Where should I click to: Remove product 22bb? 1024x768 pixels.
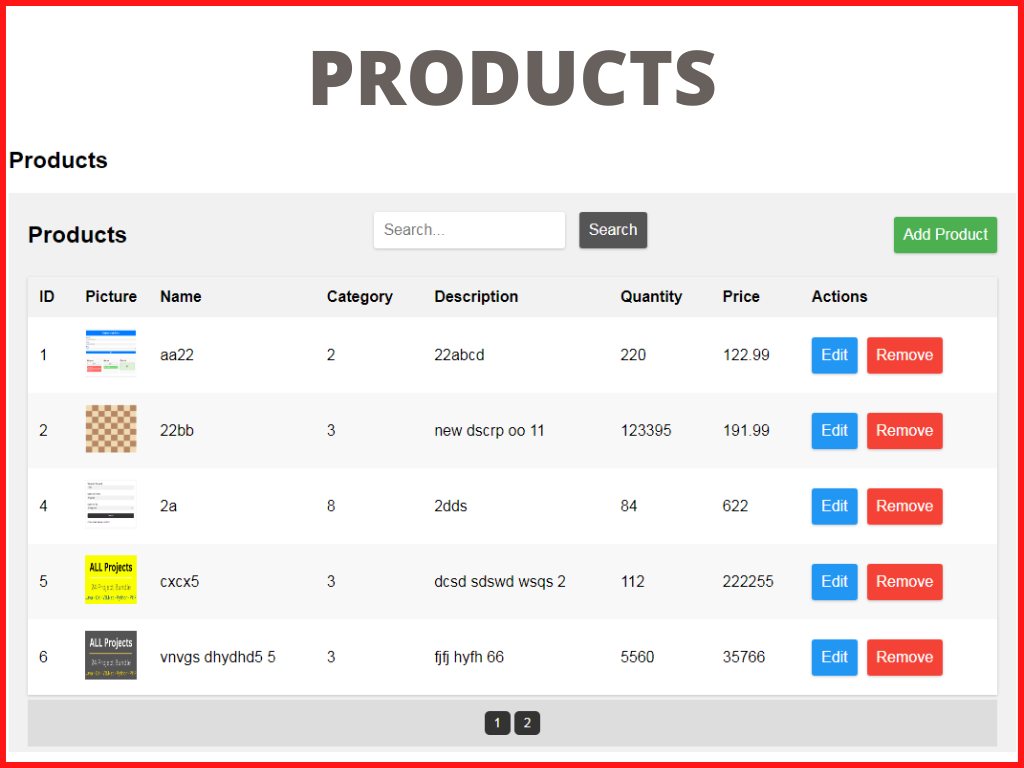coord(904,430)
